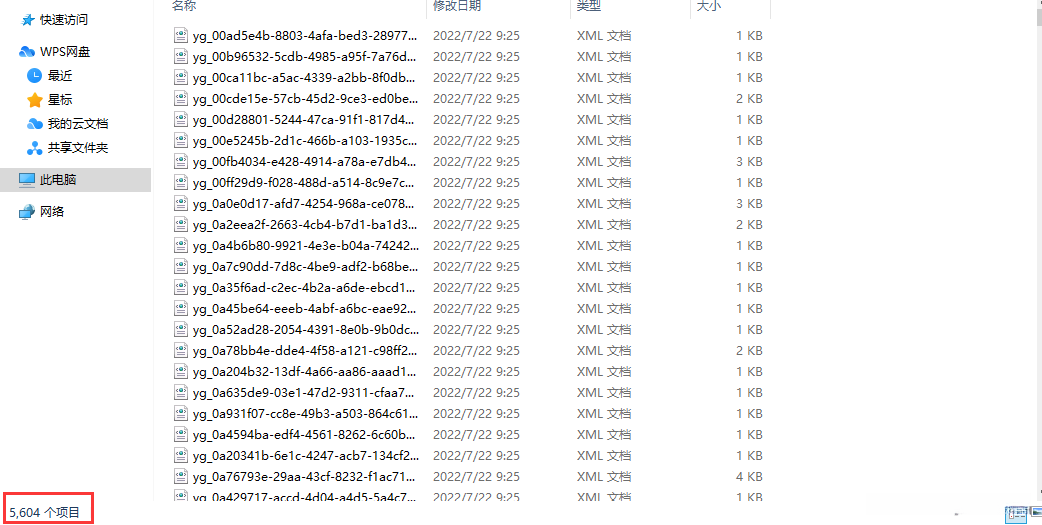Click the 5,604 个项目 status text
This screenshot has width=1042, height=525.
[45, 512]
